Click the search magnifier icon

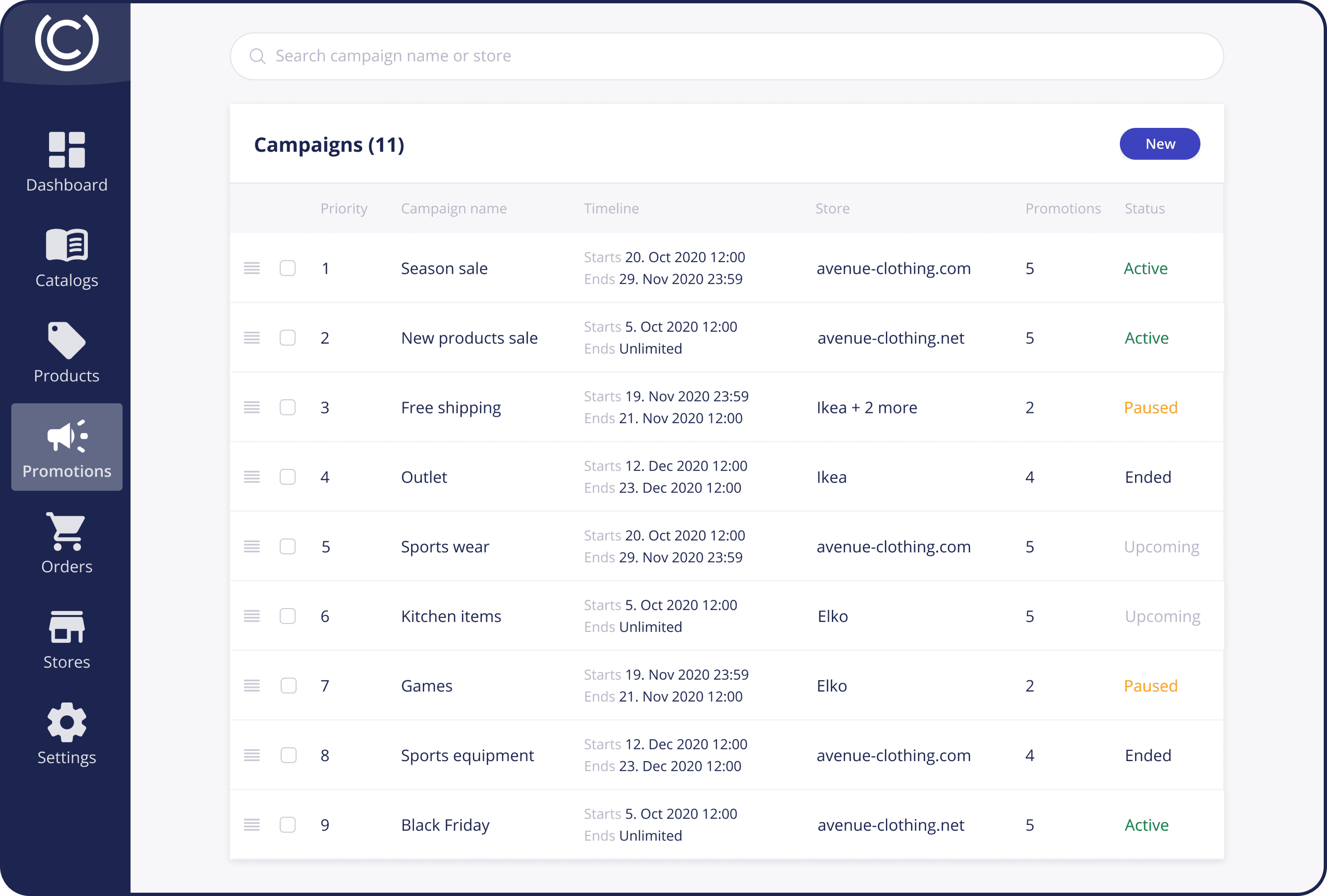(x=257, y=56)
